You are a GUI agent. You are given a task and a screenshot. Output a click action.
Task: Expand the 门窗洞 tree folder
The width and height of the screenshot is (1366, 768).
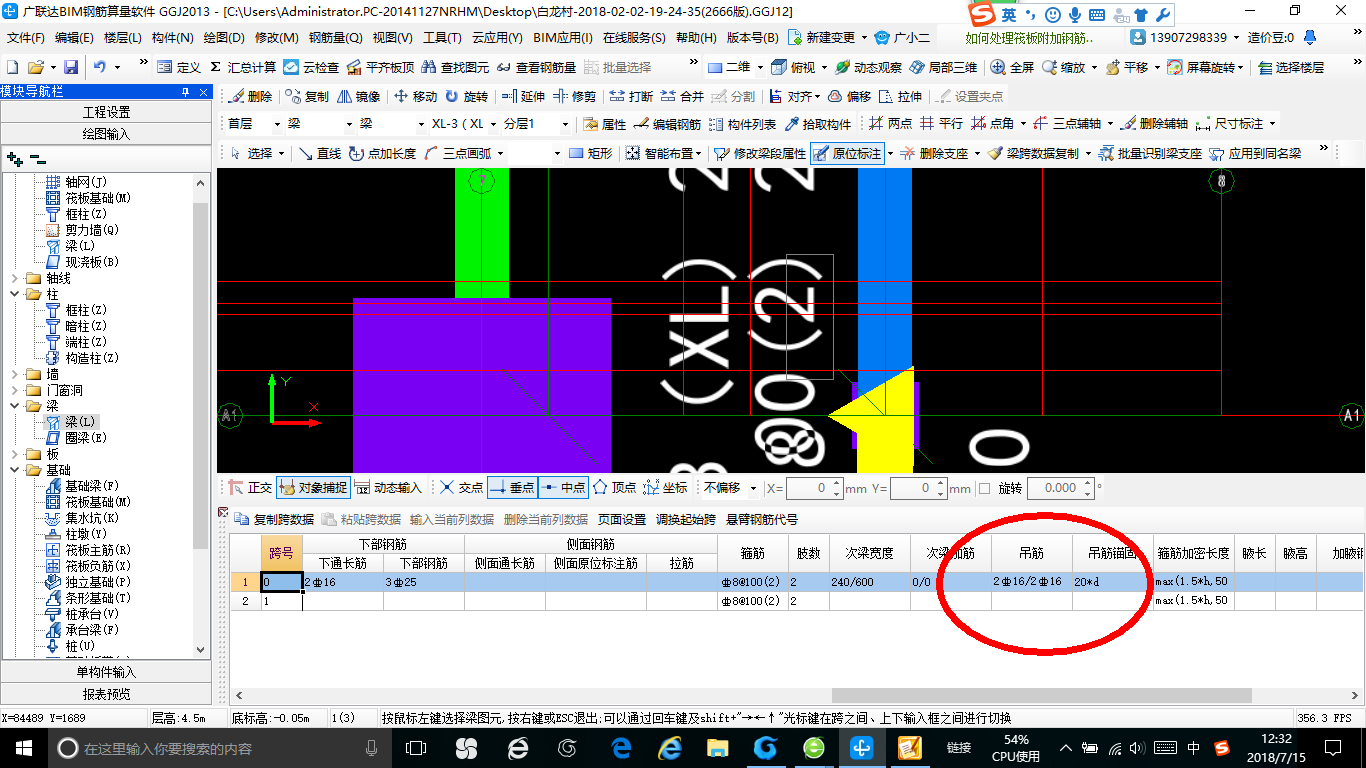coord(14,390)
